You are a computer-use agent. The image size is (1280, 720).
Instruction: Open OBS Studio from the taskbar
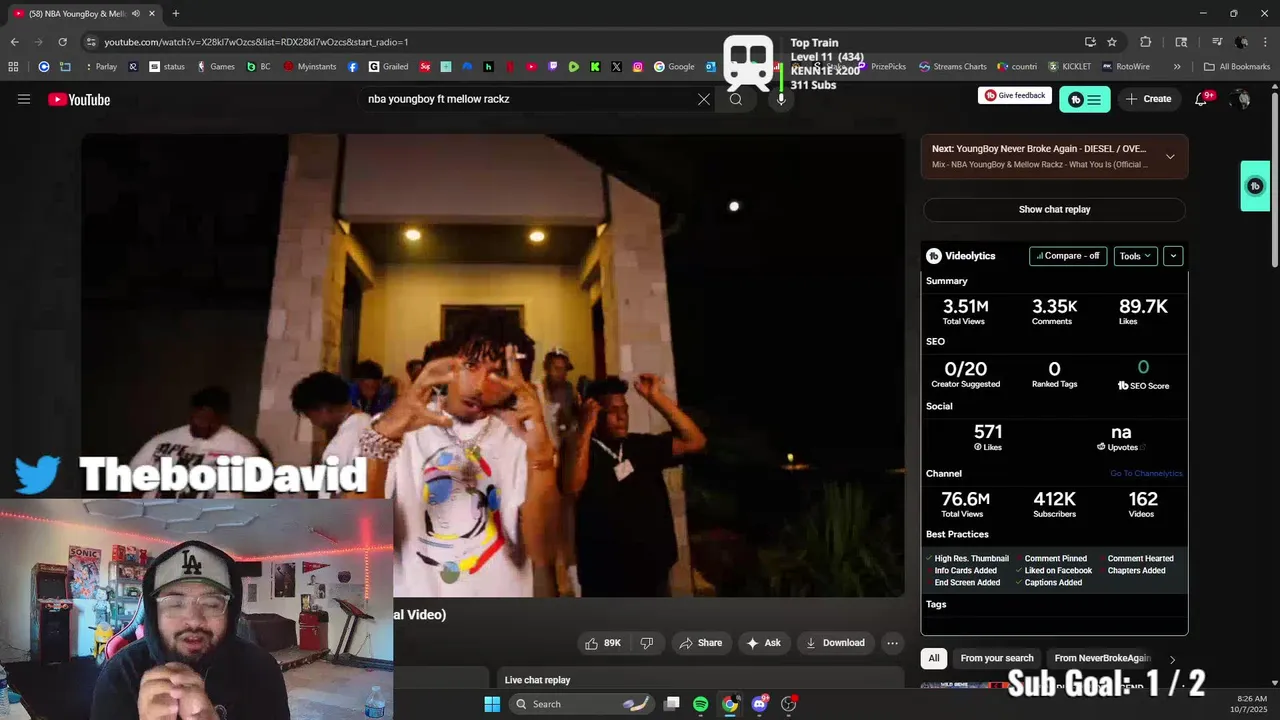pos(788,704)
